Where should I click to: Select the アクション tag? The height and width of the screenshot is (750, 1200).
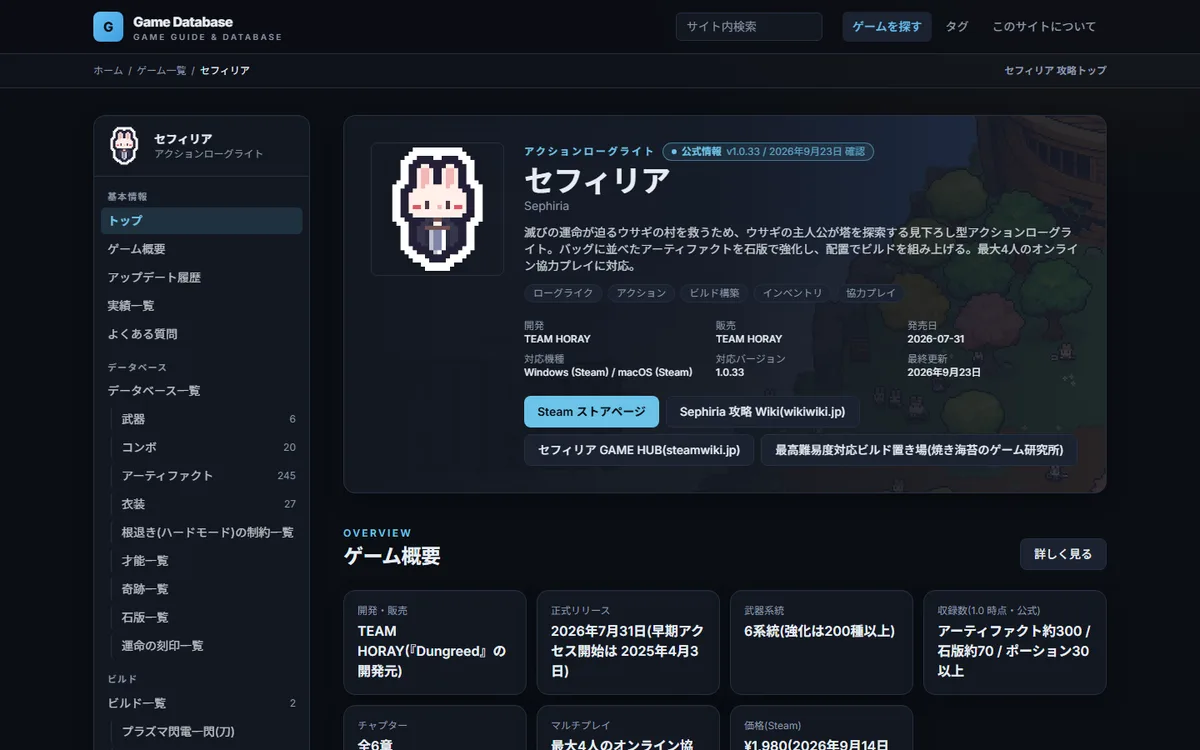(x=641, y=293)
